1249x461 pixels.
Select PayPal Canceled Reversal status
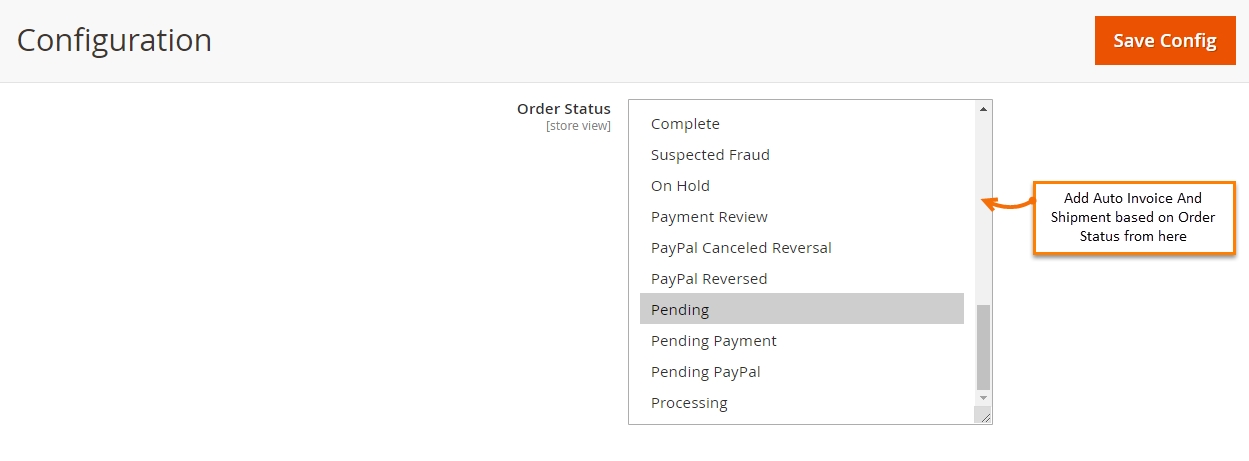pyautogui.click(x=741, y=248)
